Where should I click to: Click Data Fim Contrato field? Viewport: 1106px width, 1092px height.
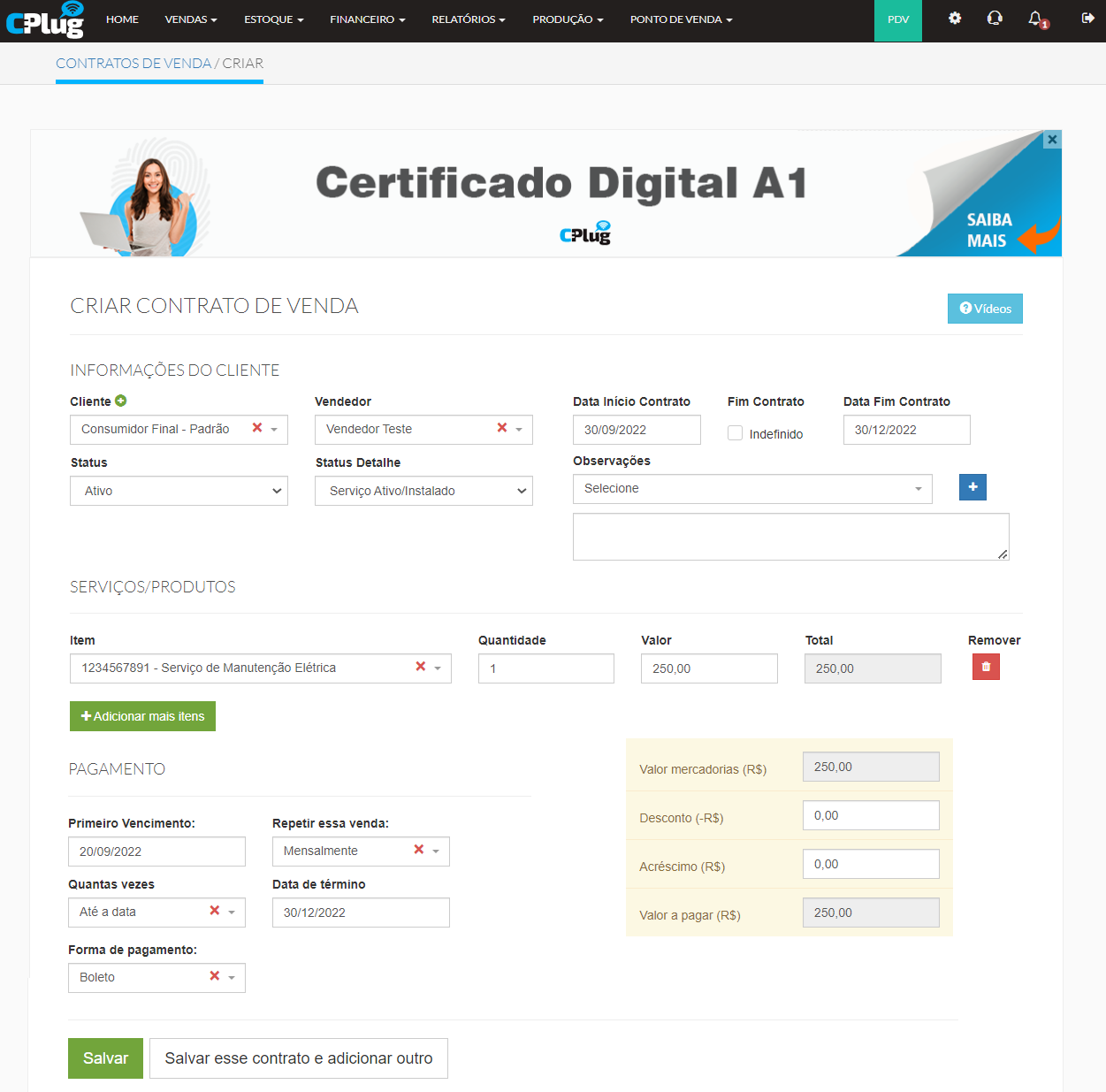[x=907, y=430]
